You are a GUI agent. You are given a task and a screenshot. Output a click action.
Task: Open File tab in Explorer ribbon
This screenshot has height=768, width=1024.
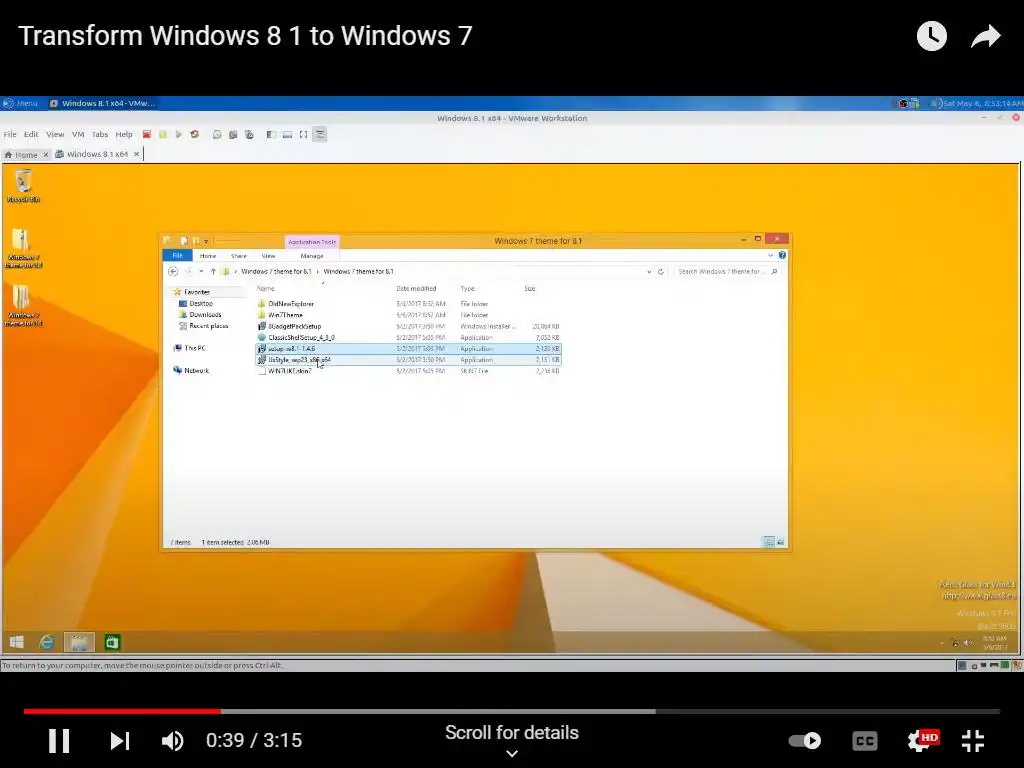coord(177,255)
